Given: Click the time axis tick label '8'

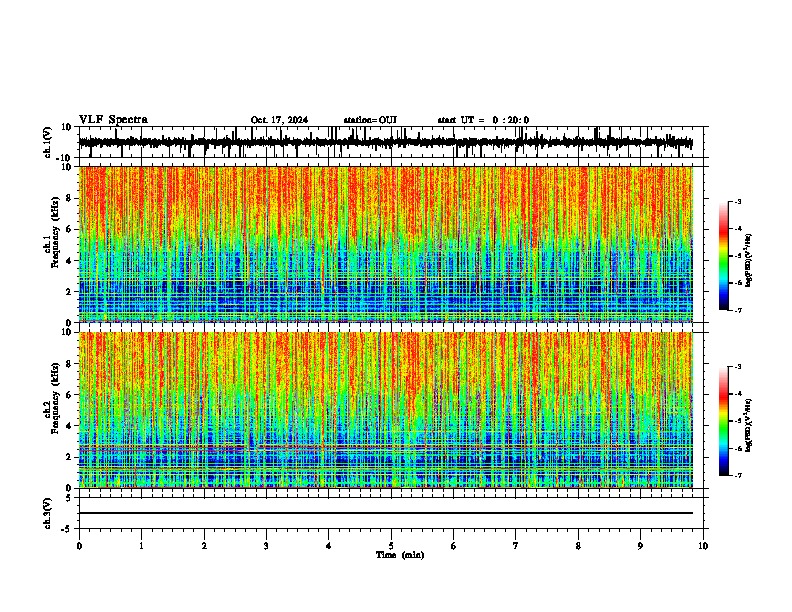Looking at the screenshot, I should (x=578, y=546).
